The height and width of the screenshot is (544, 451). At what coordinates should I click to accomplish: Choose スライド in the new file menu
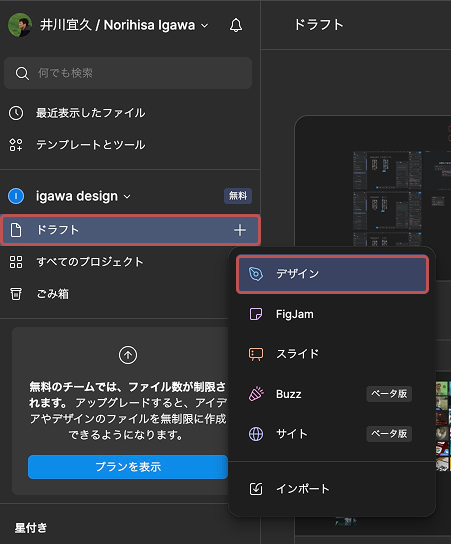pyautogui.click(x=332, y=354)
